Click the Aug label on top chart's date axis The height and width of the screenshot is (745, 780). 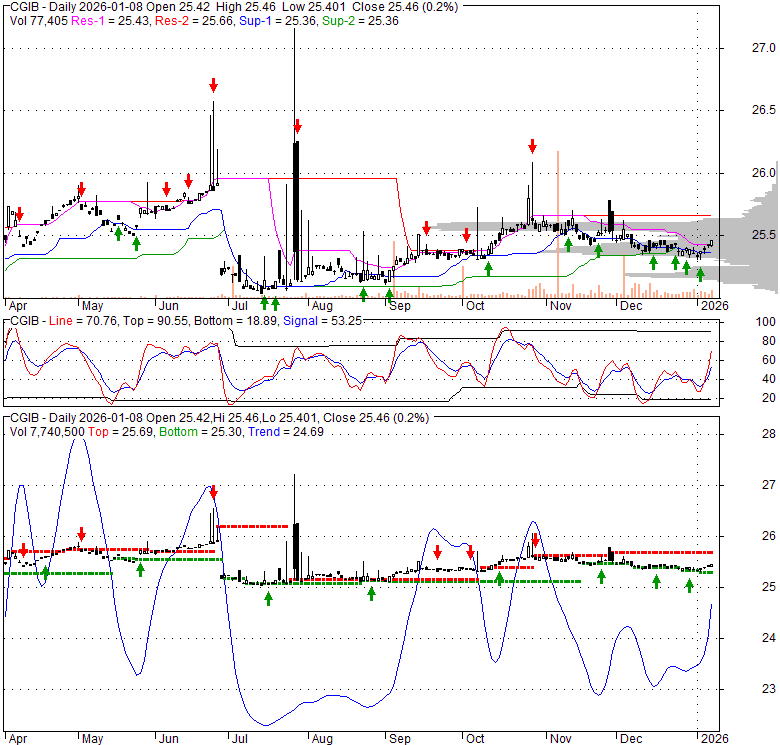click(x=322, y=305)
